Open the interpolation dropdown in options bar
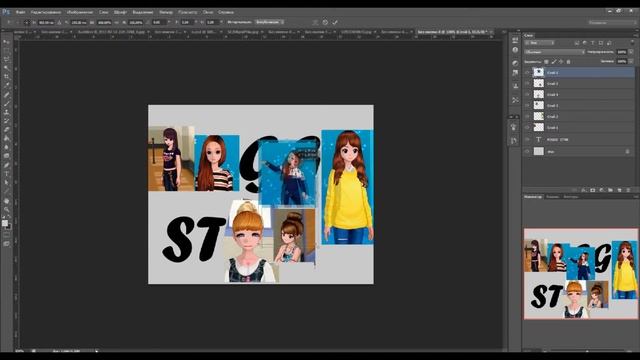Viewport: 640px width, 360px height. point(269,22)
